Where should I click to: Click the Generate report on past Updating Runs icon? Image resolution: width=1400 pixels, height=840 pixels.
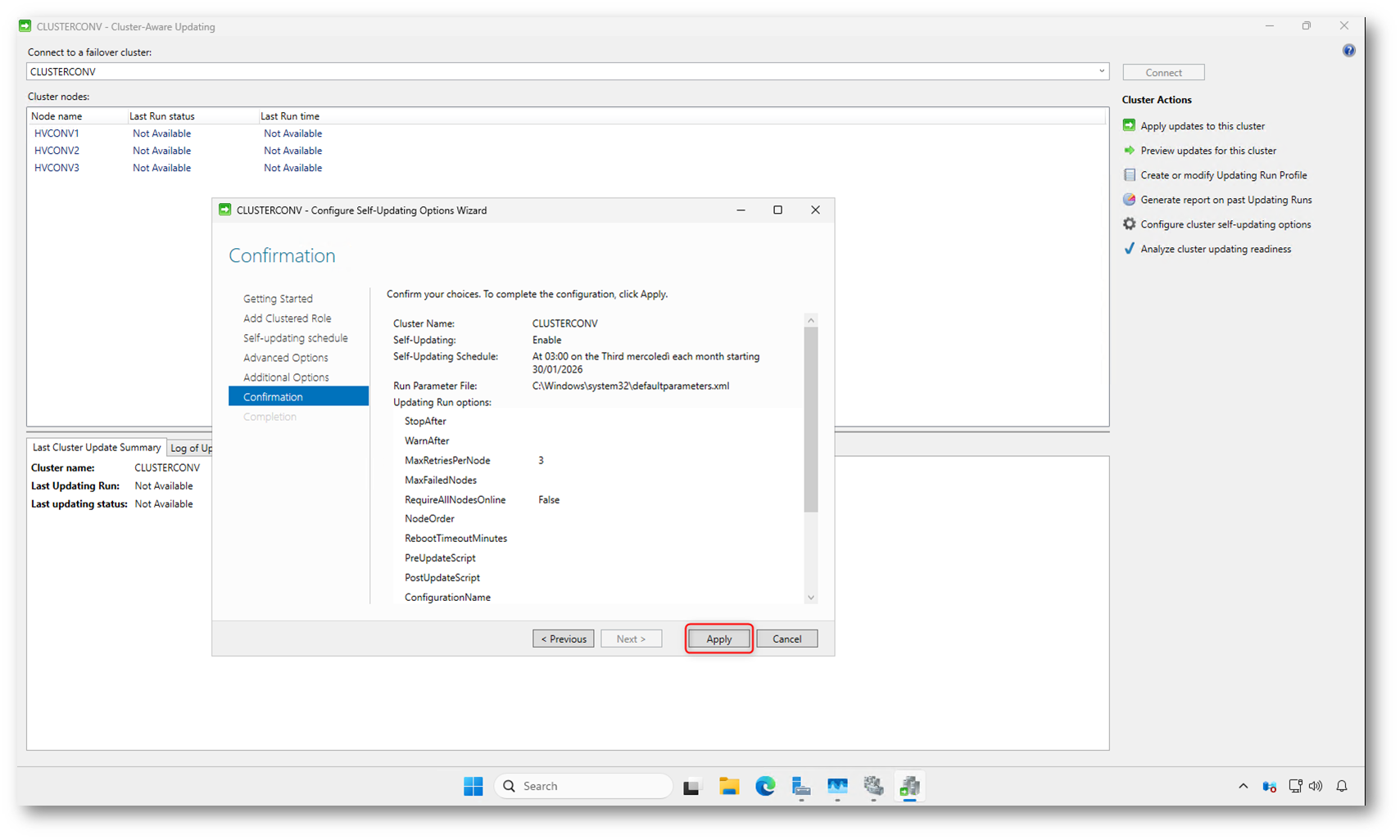click(x=1129, y=200)
